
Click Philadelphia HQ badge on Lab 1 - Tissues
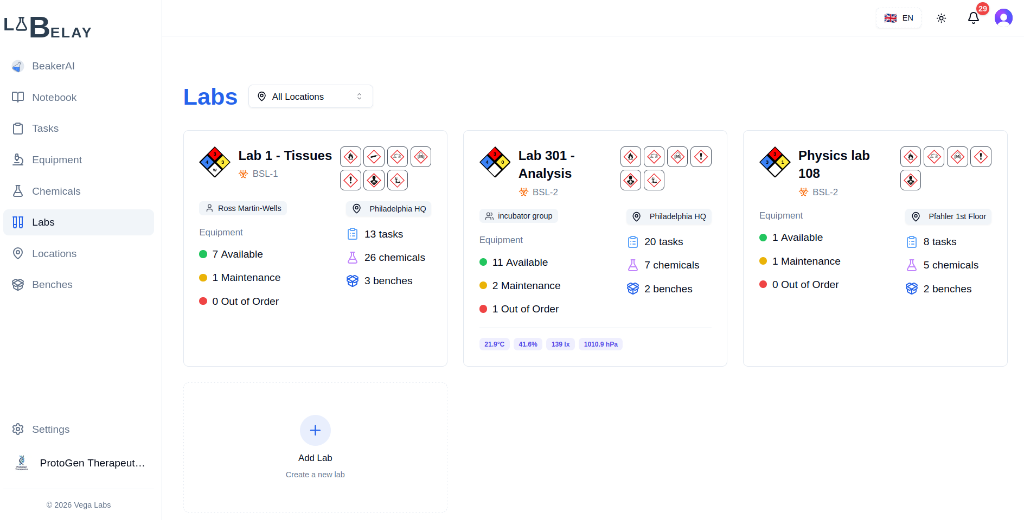coord(389,209)
